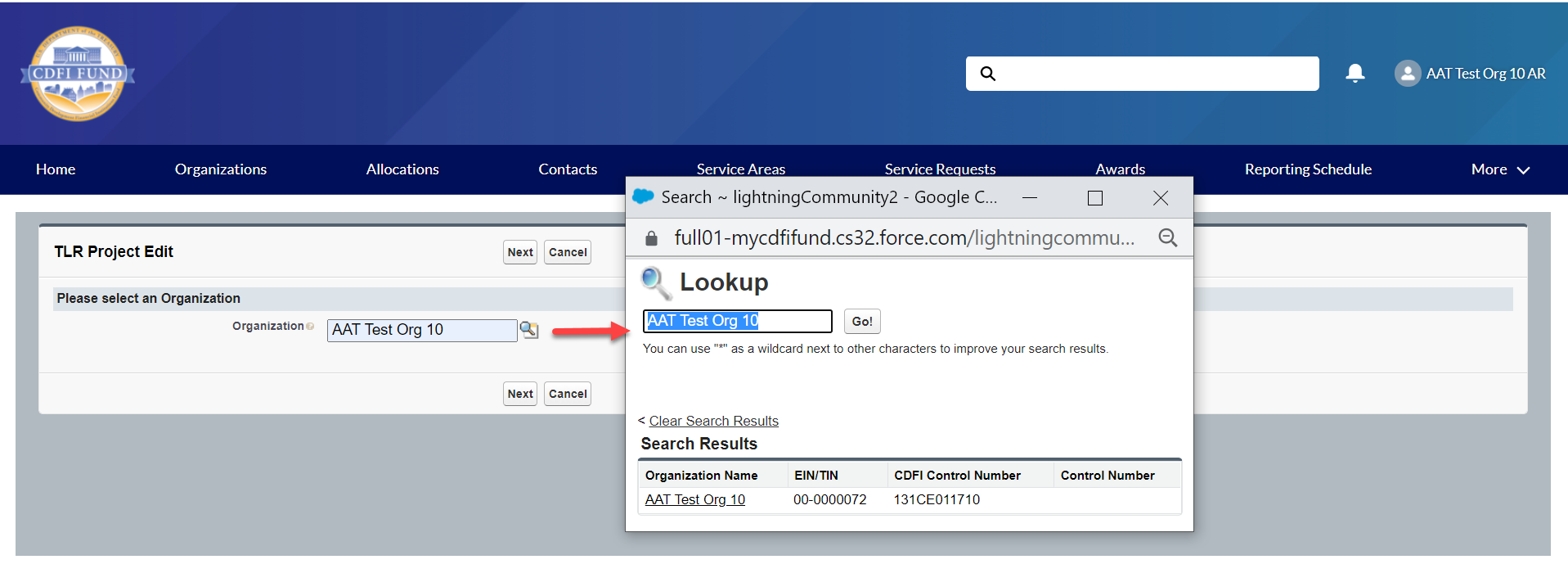Open the Contacts tab
Viewport: 1568px width, 564px height.
coord(568,169)
